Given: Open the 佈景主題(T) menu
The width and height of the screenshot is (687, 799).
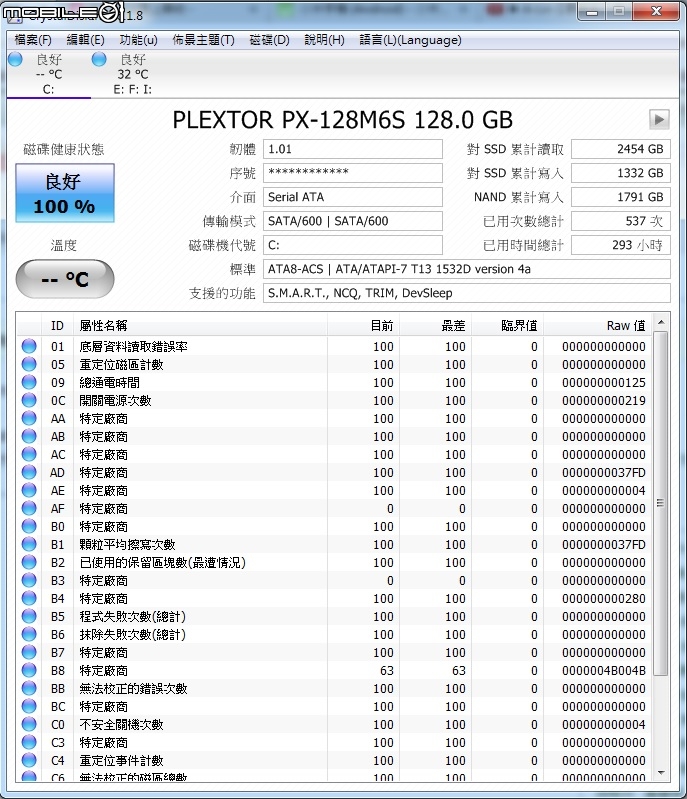Looking at the screenshot, I should pyautogui.click(x=203, y=40).
